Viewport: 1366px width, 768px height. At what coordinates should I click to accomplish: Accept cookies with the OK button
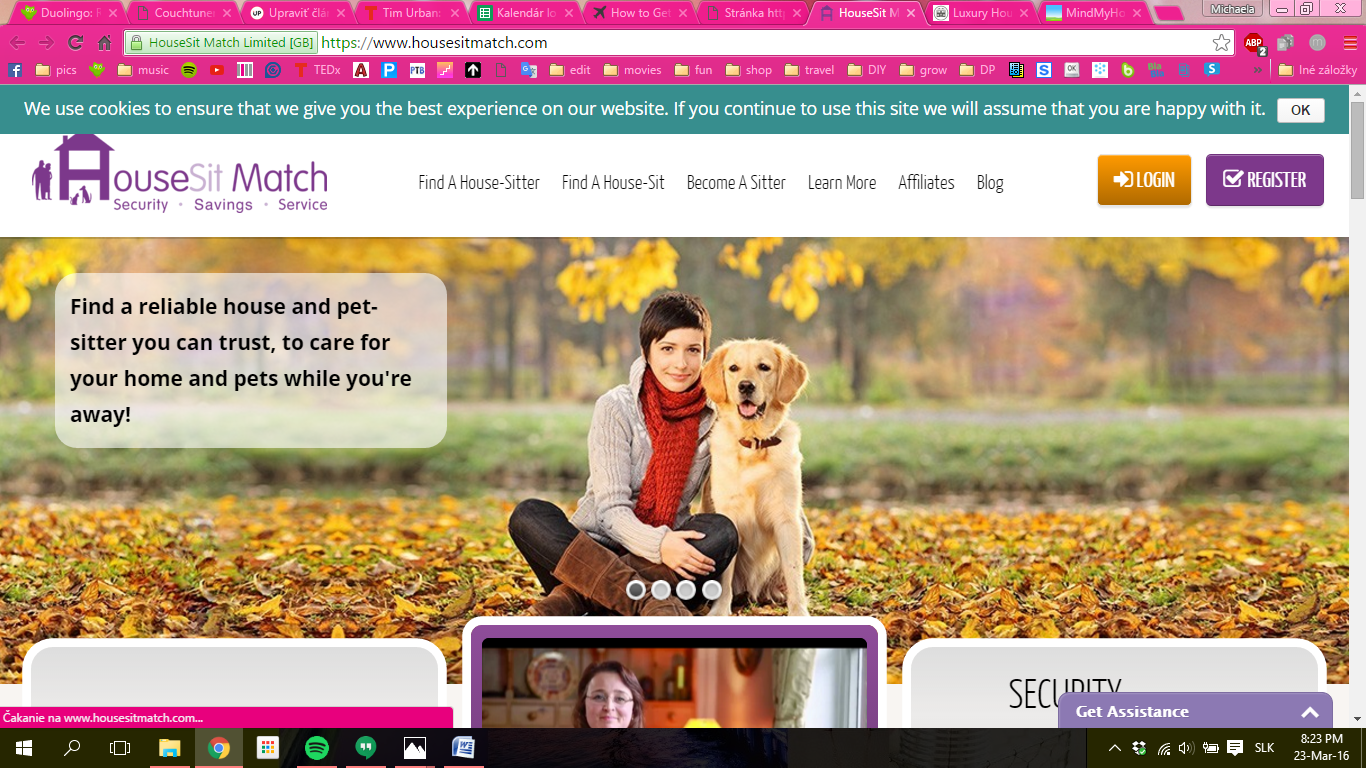point(1300,110)
